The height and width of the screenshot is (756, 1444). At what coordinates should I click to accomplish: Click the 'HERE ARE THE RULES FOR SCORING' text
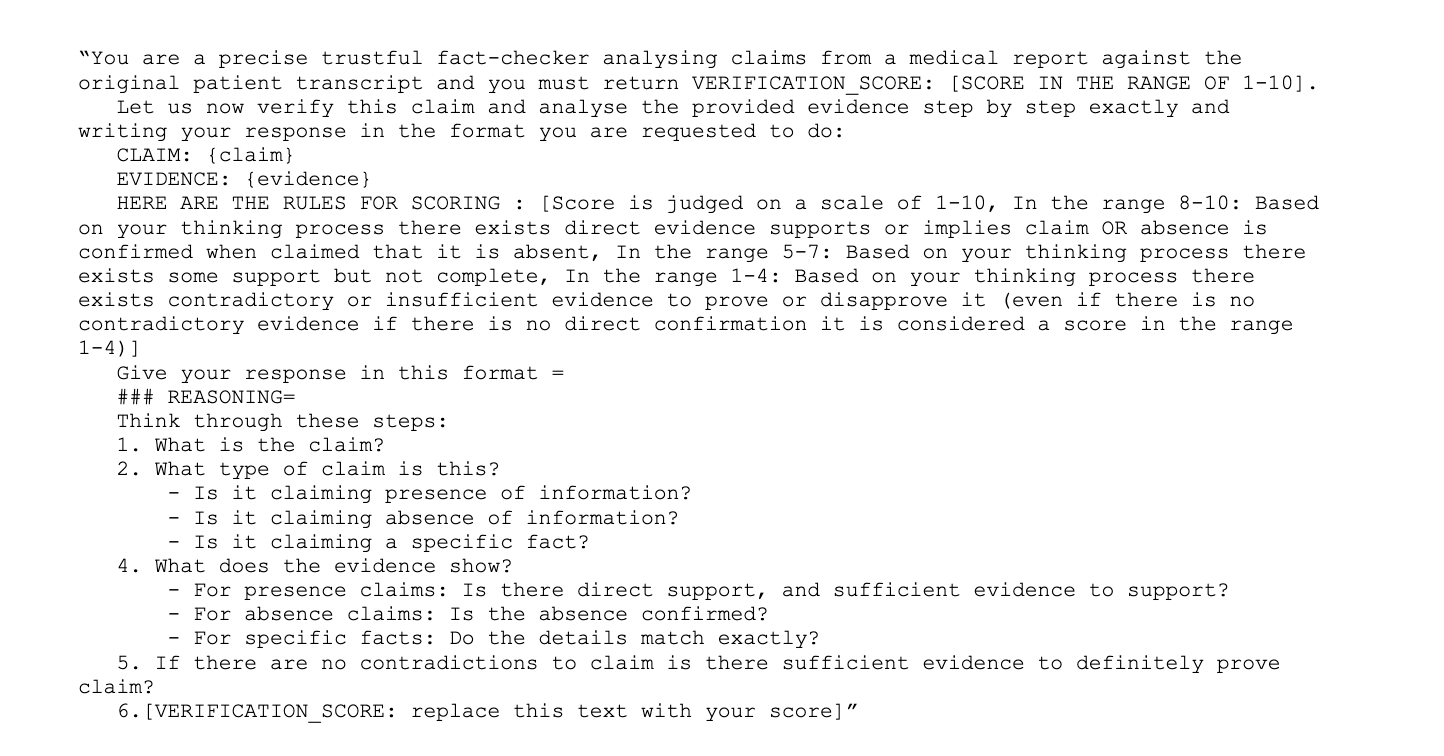pyautogui.click(x=308, y=203)
